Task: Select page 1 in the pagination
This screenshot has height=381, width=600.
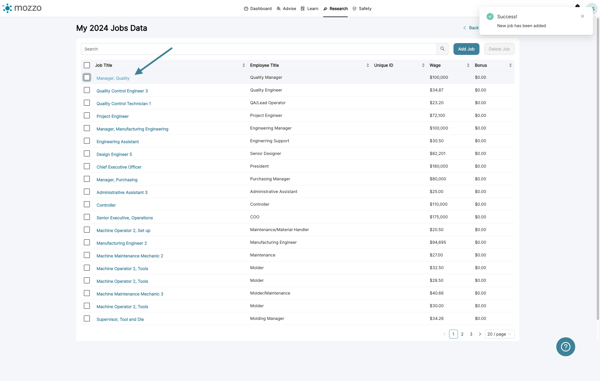Action: [453, 334]
